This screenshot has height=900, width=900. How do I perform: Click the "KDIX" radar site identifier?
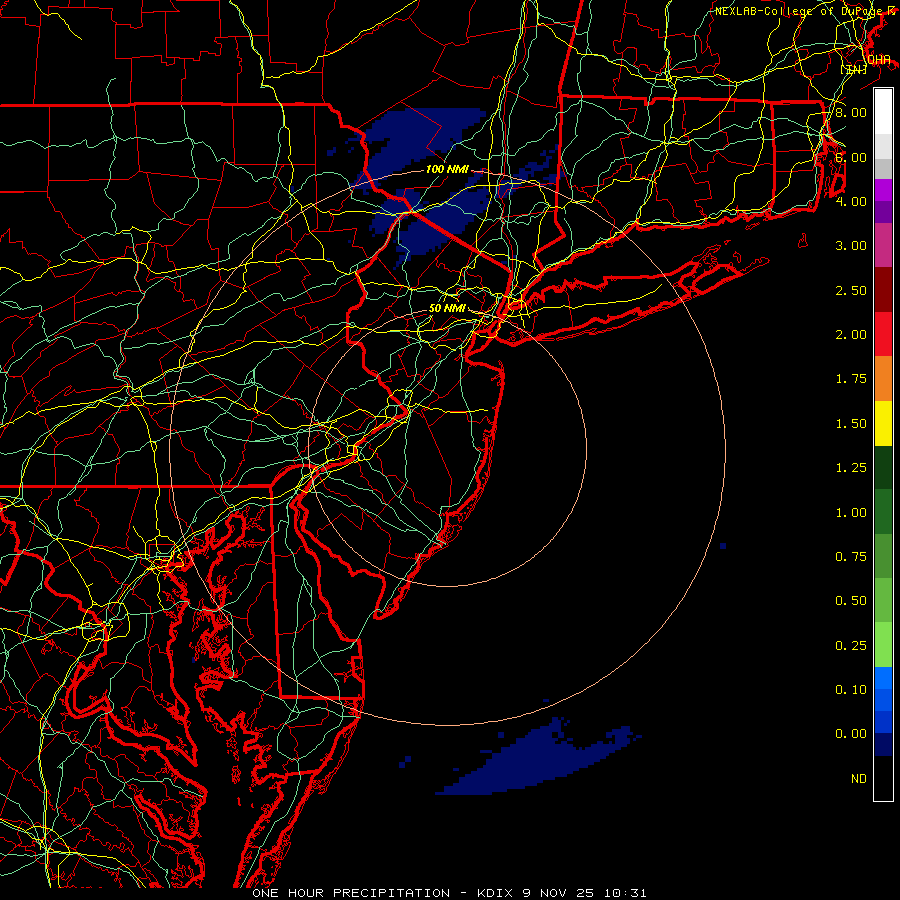[495, 893]
